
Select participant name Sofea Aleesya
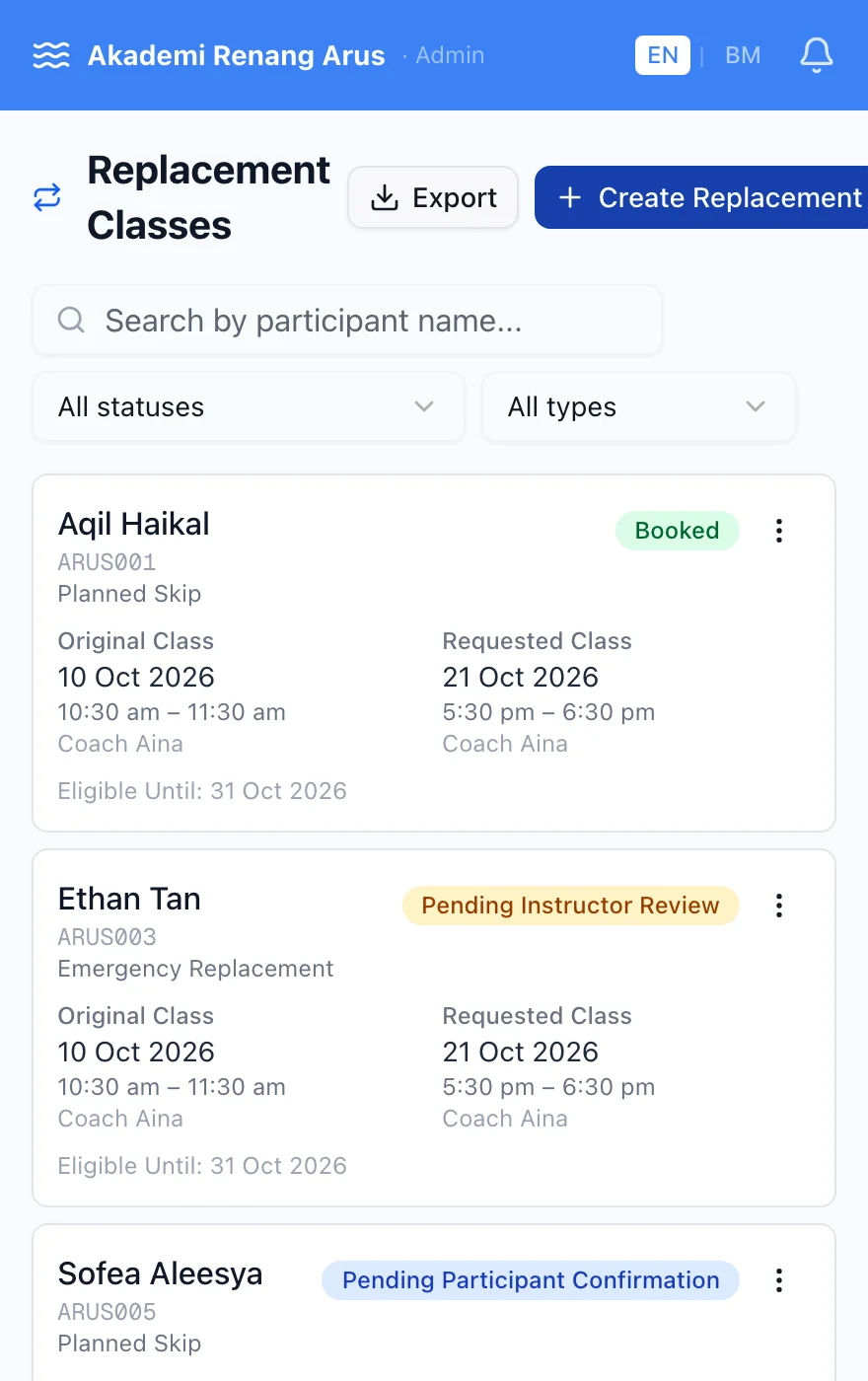pyautogui.click(x=161, y=1273)
